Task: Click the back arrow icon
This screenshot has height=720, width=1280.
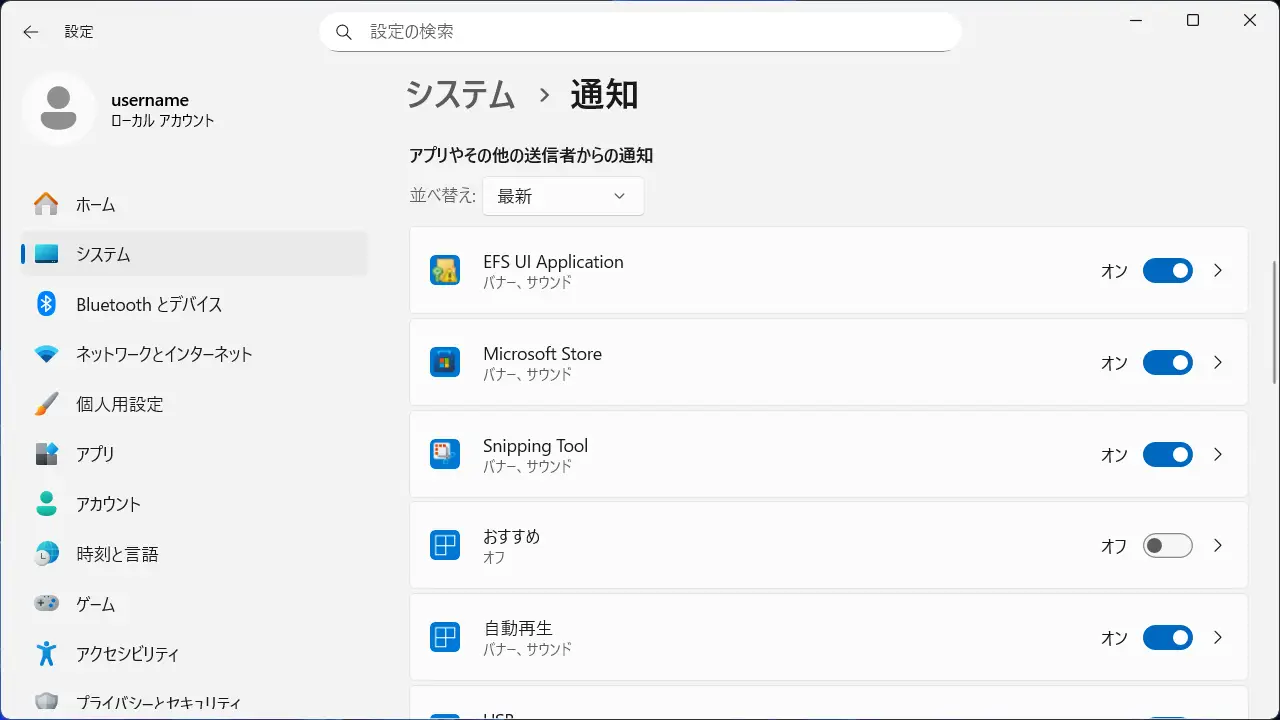Action: pyautogui.click(x=31, y=32)
